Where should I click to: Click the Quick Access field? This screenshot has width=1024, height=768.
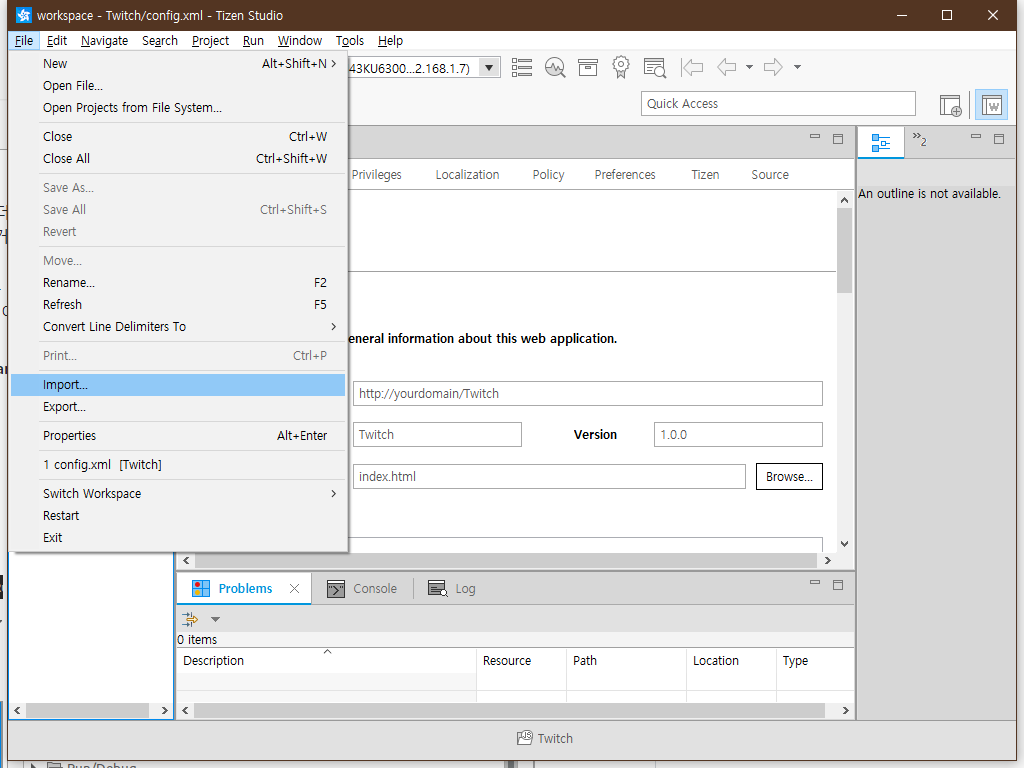pyautogui.click(x=778, y=104)
